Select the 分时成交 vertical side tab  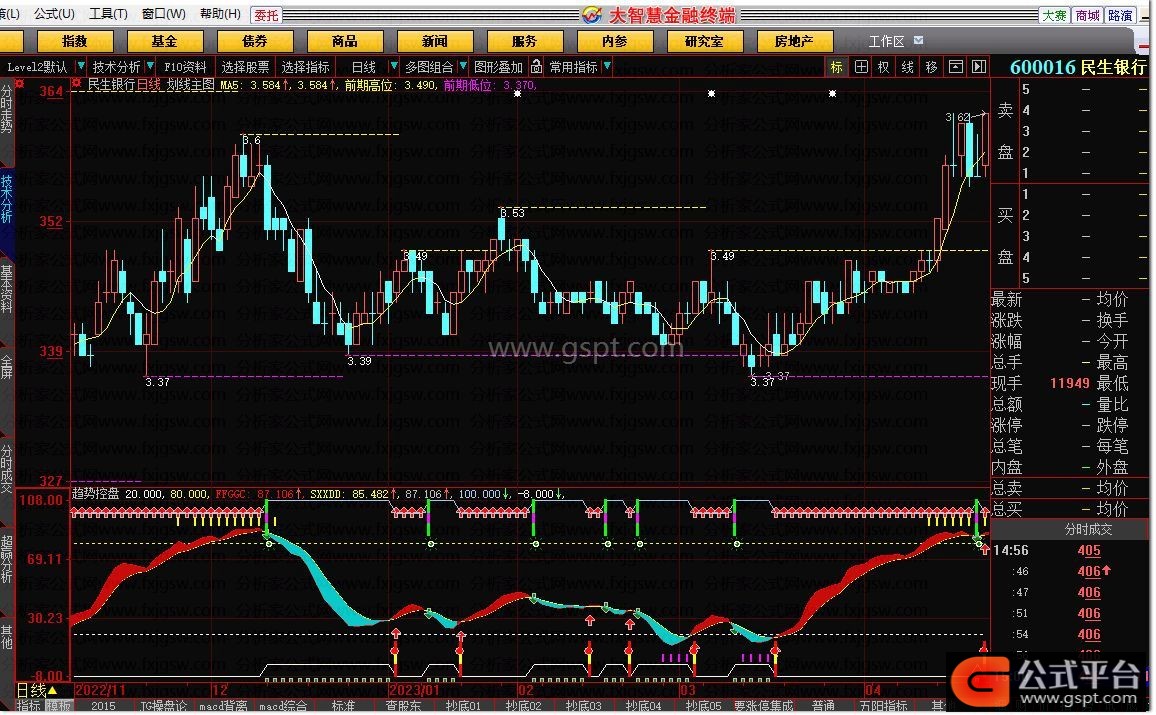pos(7,470)
